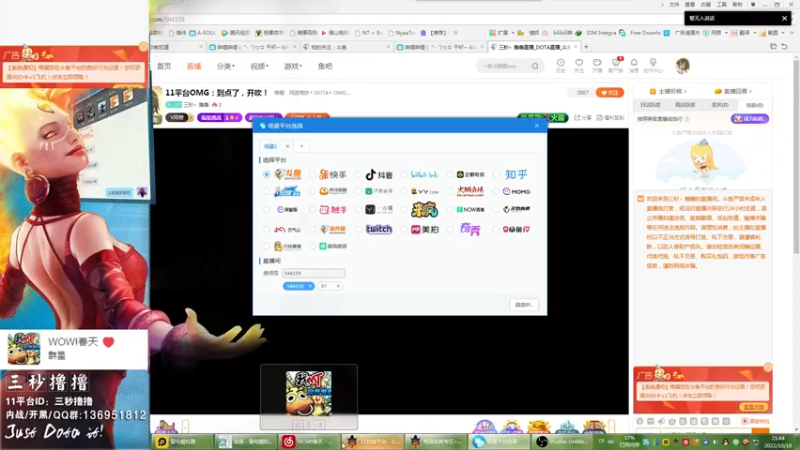Click the user avatar in header
Viewport: 800px width, 450px height.
tap(682, 66)
